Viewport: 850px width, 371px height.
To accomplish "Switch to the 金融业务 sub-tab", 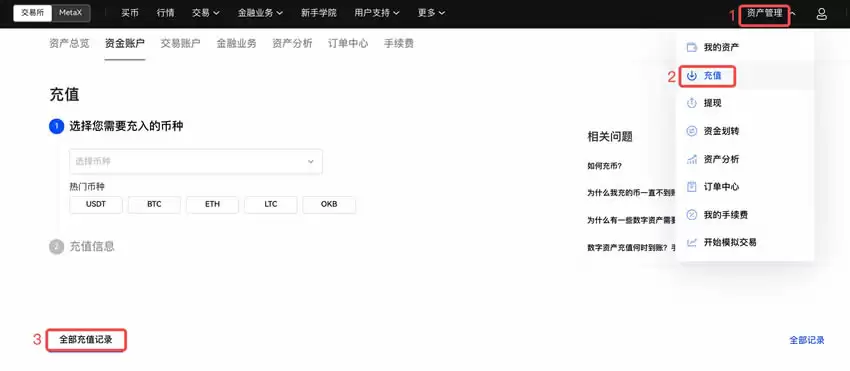I will click(x=236, y=44).
